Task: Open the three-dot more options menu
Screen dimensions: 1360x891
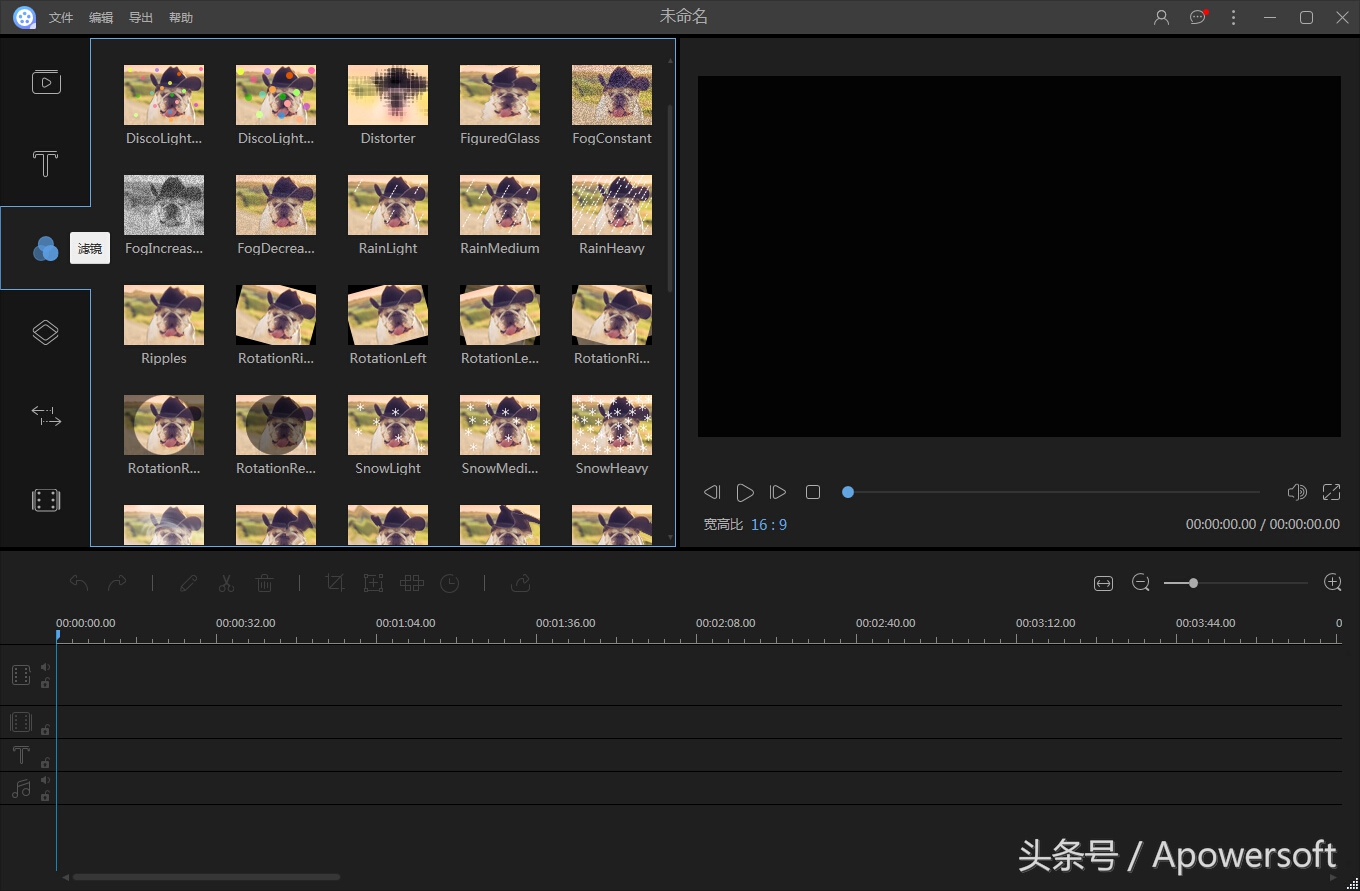Action: [x=1233, y=17]
